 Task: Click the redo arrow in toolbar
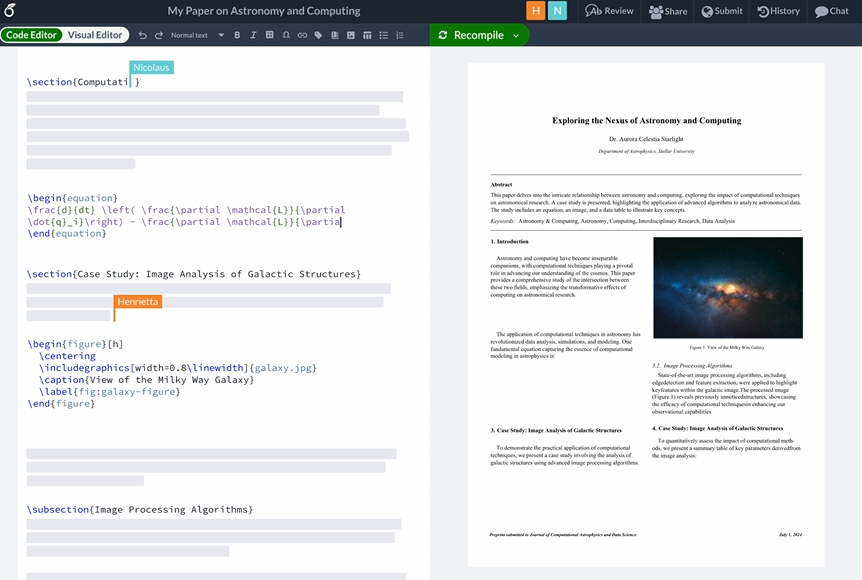158,35
